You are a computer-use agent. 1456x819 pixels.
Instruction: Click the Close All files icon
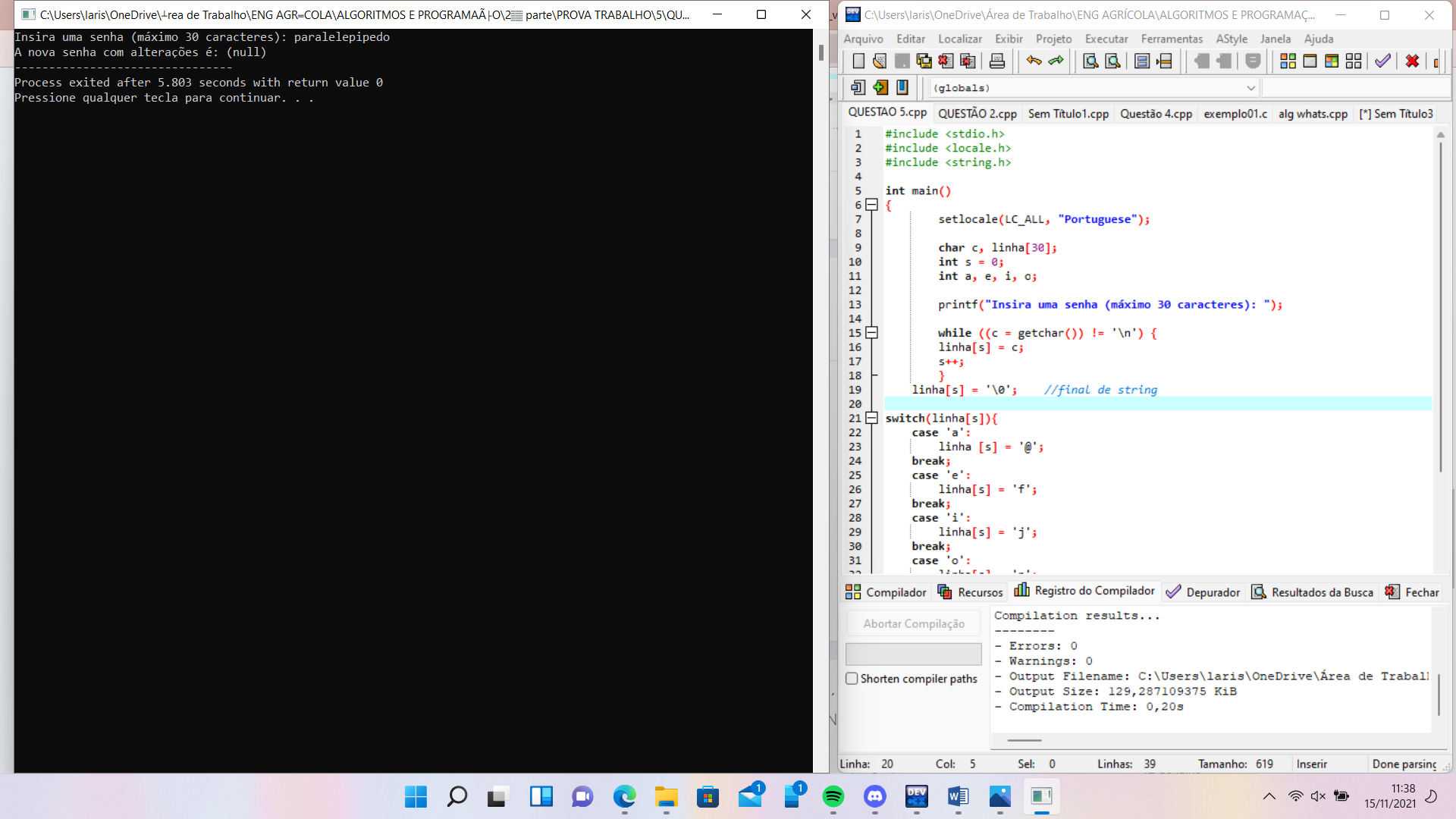coord(968,61)
